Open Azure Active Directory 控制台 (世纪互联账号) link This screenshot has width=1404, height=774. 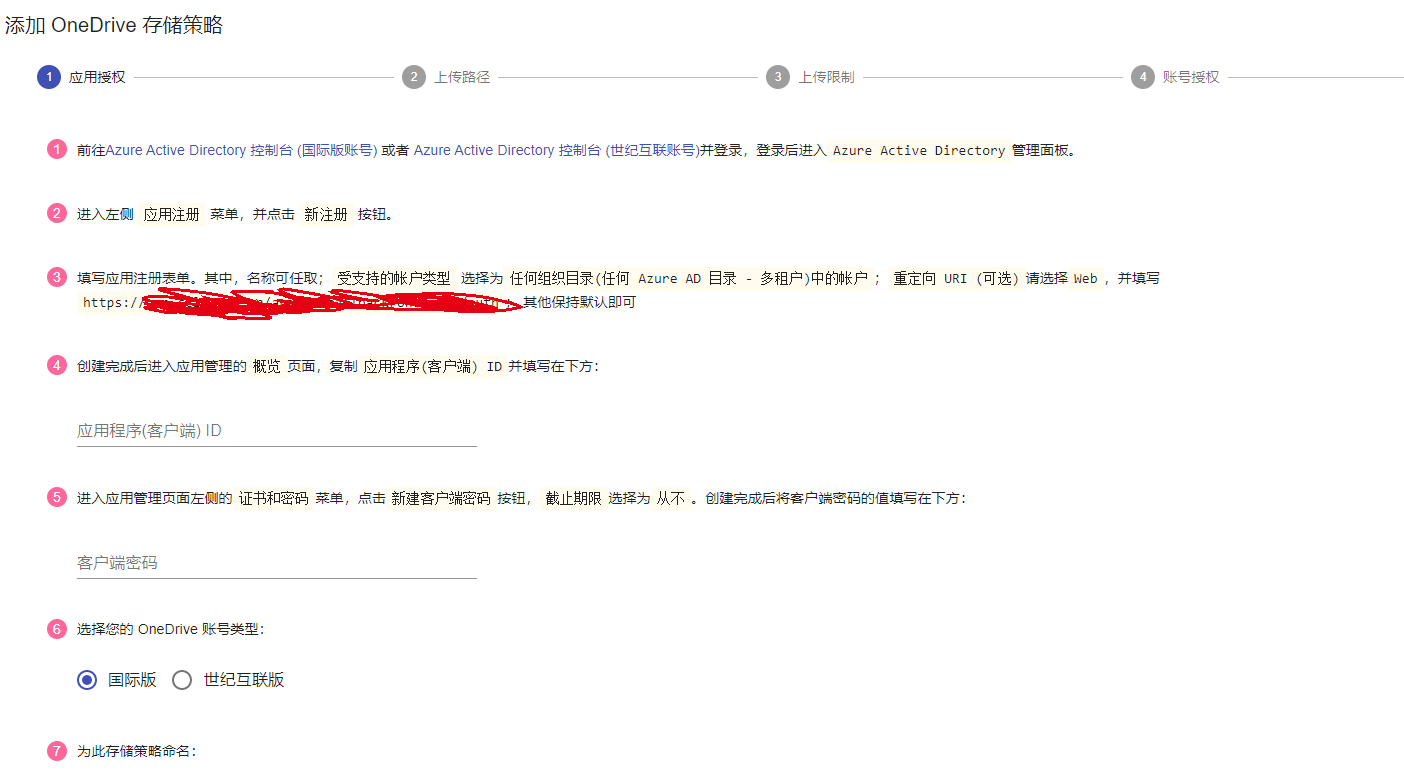pyautogui.click(x=556, y=150)
